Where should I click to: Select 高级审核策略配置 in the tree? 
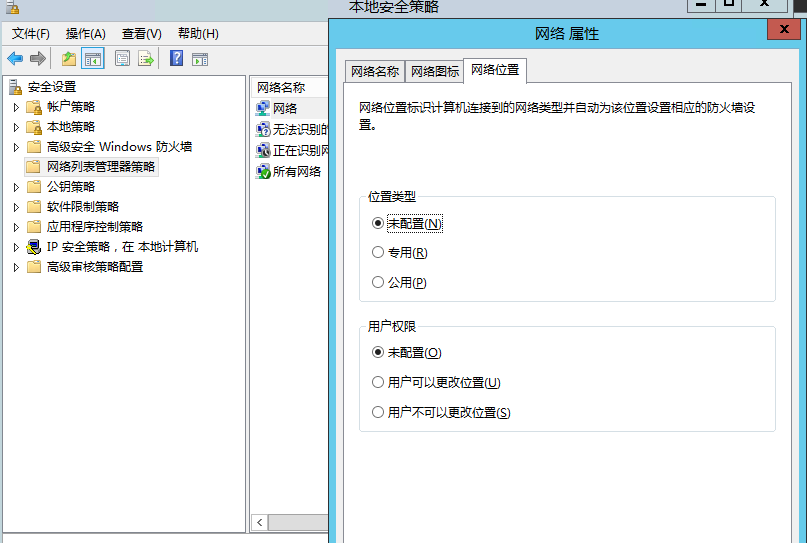point(95,267)
